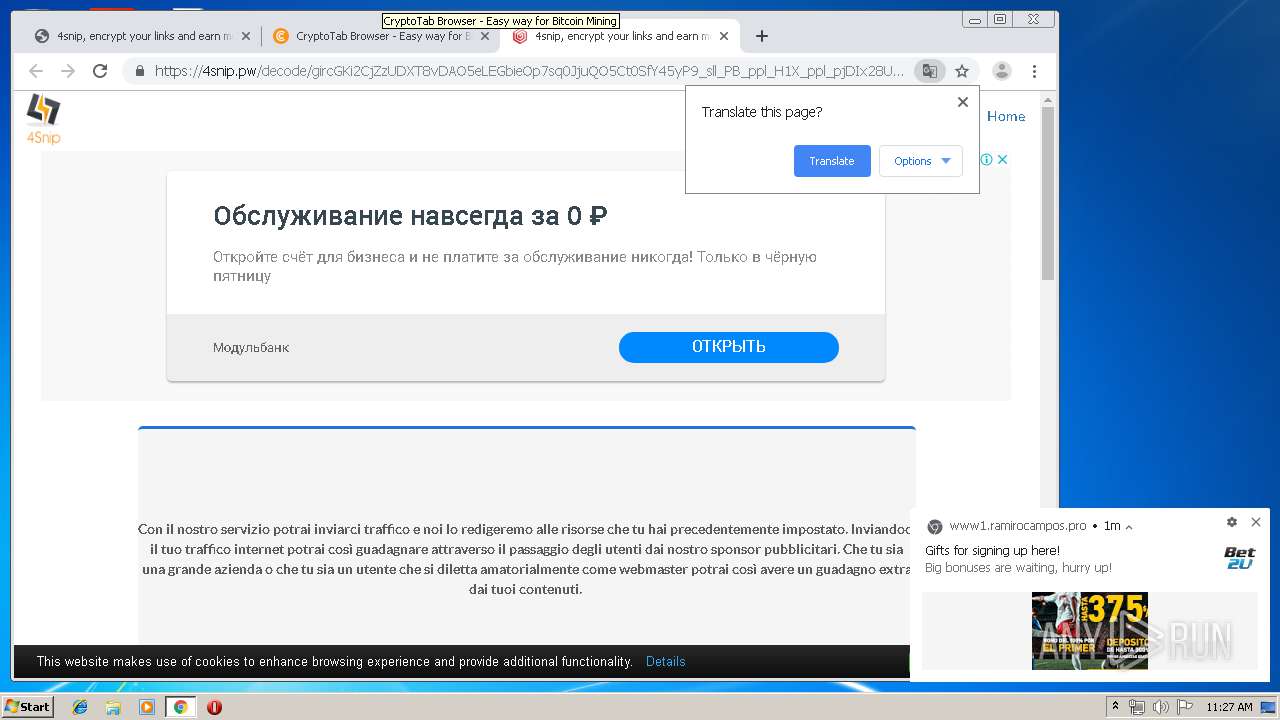Launch Internet Explorer from taskbar

[x=80, y=707]
